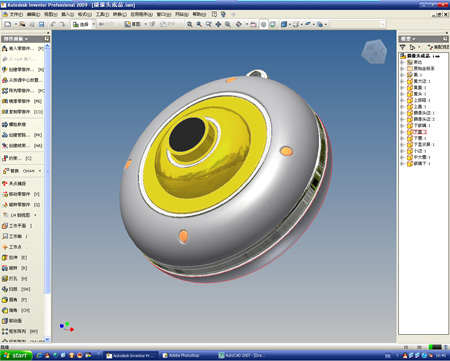
Task: Click the Open file icon in the toolbar
Action: pyautogui.click(x=22, y=24)
